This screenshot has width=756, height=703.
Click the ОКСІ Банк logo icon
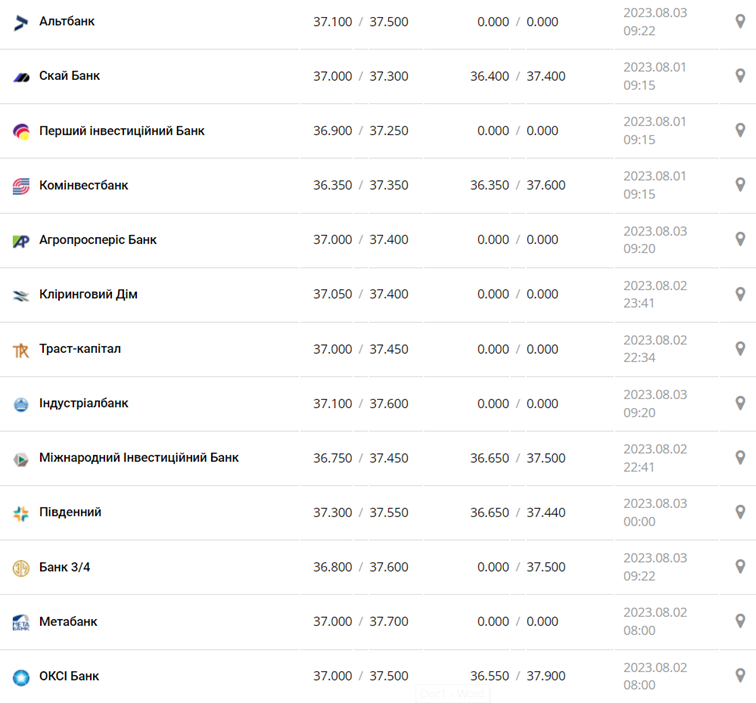(21, 677)
